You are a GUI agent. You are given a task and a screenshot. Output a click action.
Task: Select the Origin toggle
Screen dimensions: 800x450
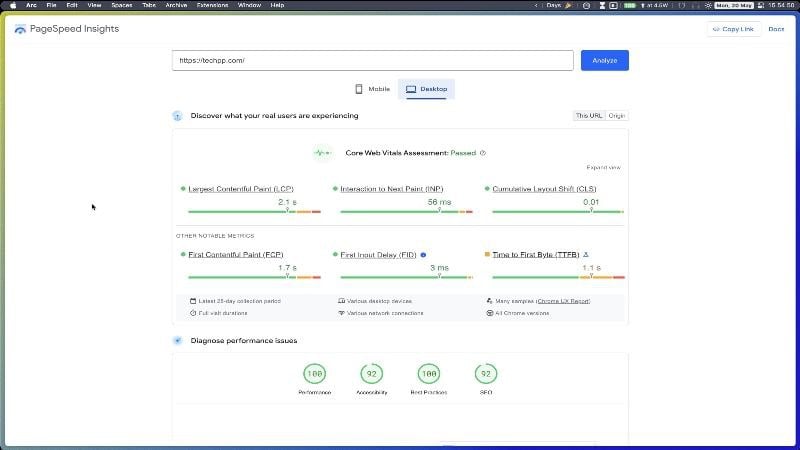pos(616,116)
